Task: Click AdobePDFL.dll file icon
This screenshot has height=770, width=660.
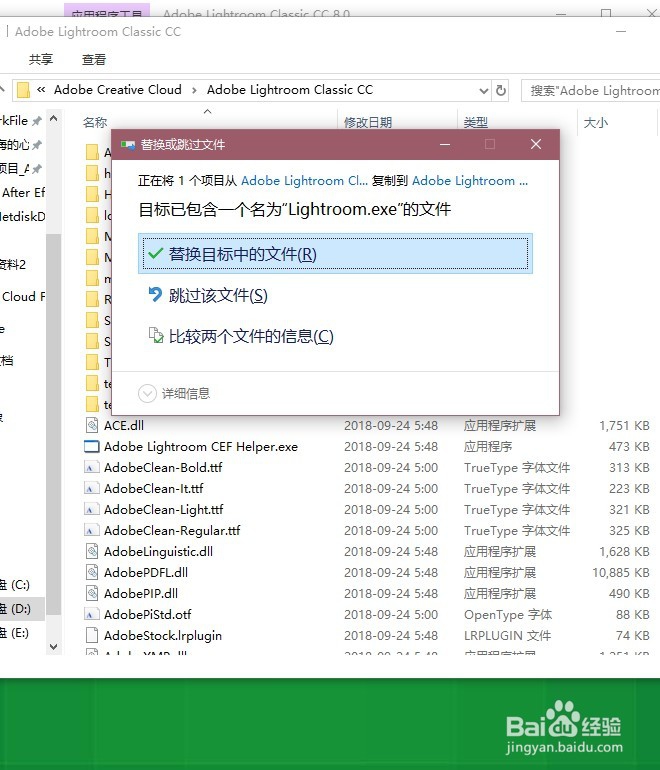Action: [x=92, y=573]
